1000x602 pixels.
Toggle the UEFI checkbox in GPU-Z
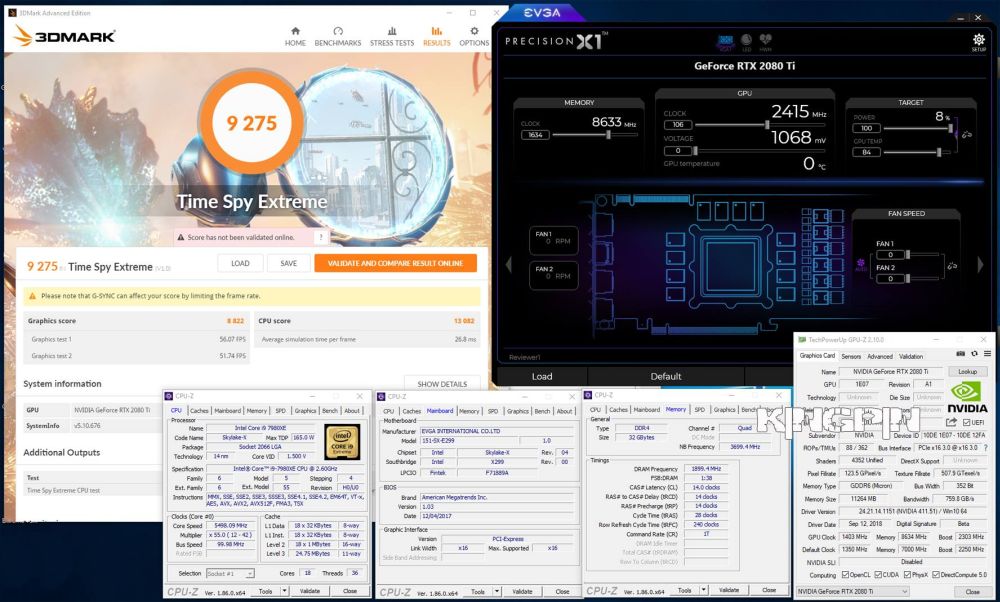coord(967,423)
